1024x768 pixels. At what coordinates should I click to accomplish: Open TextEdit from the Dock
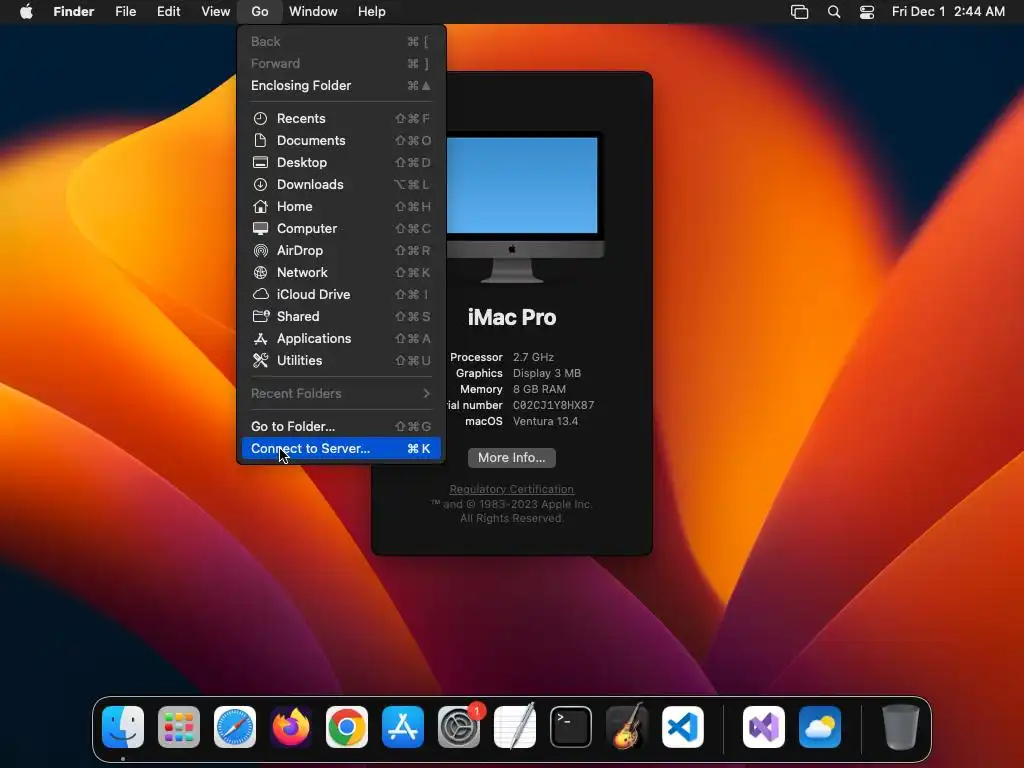515,727
